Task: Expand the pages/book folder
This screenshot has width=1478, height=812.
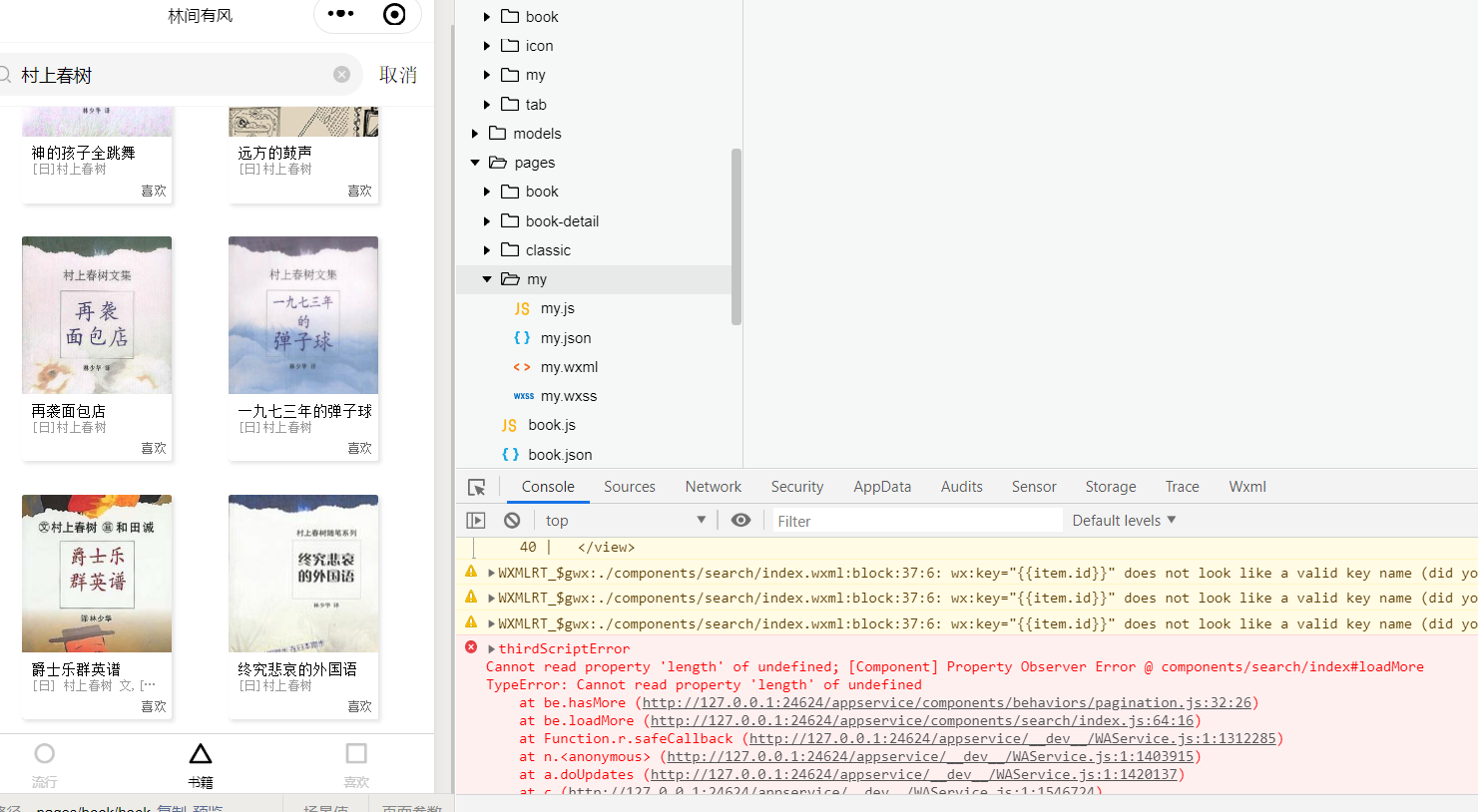Action: [x=486, y=192]
